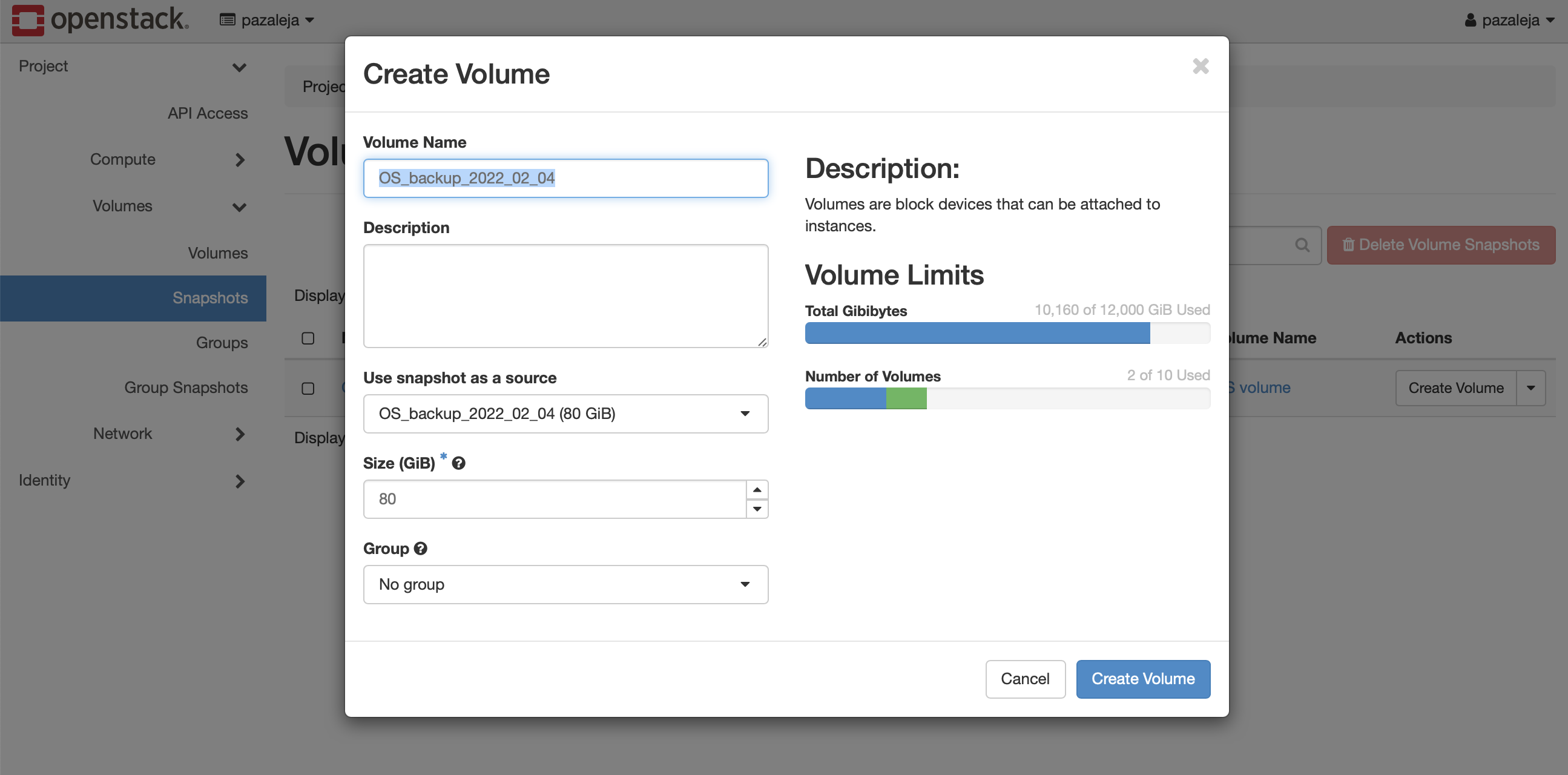The width and height of the screenshot is (1568, 775).
Task: Check the snapshot row checkbox
Action: [308, 389]
